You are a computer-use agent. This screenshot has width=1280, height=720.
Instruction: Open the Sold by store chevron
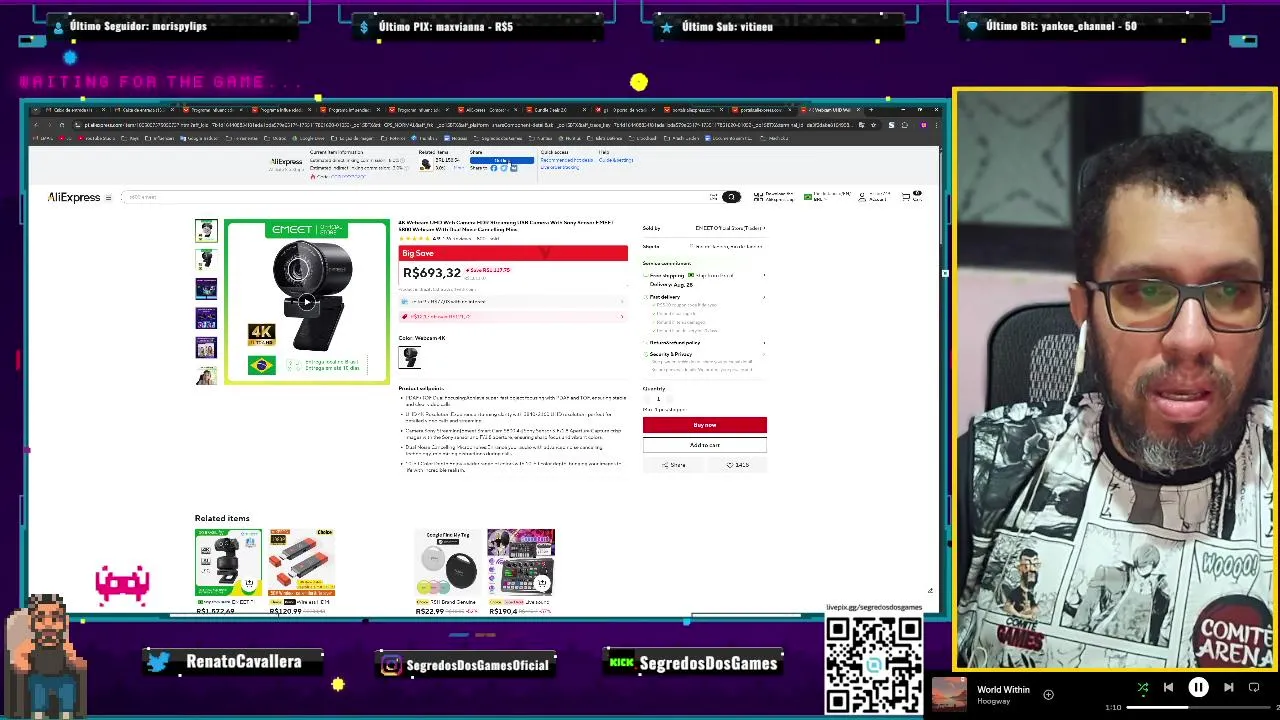tap(764, 229)
